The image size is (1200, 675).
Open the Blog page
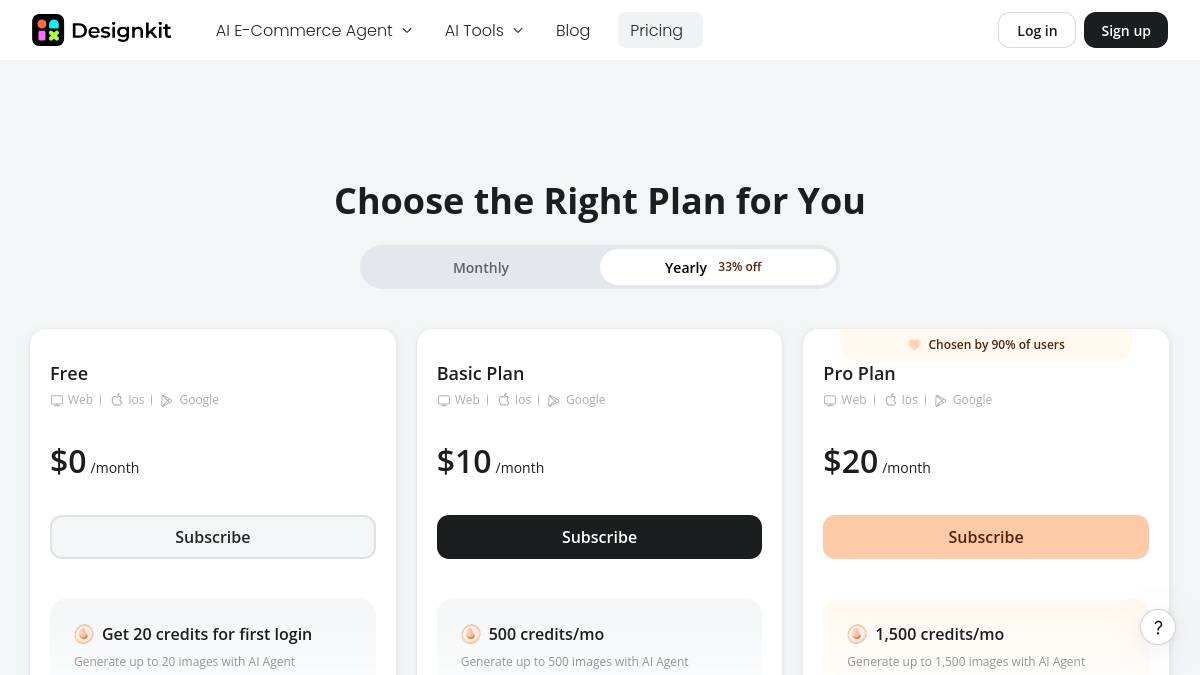coord(573,30)
